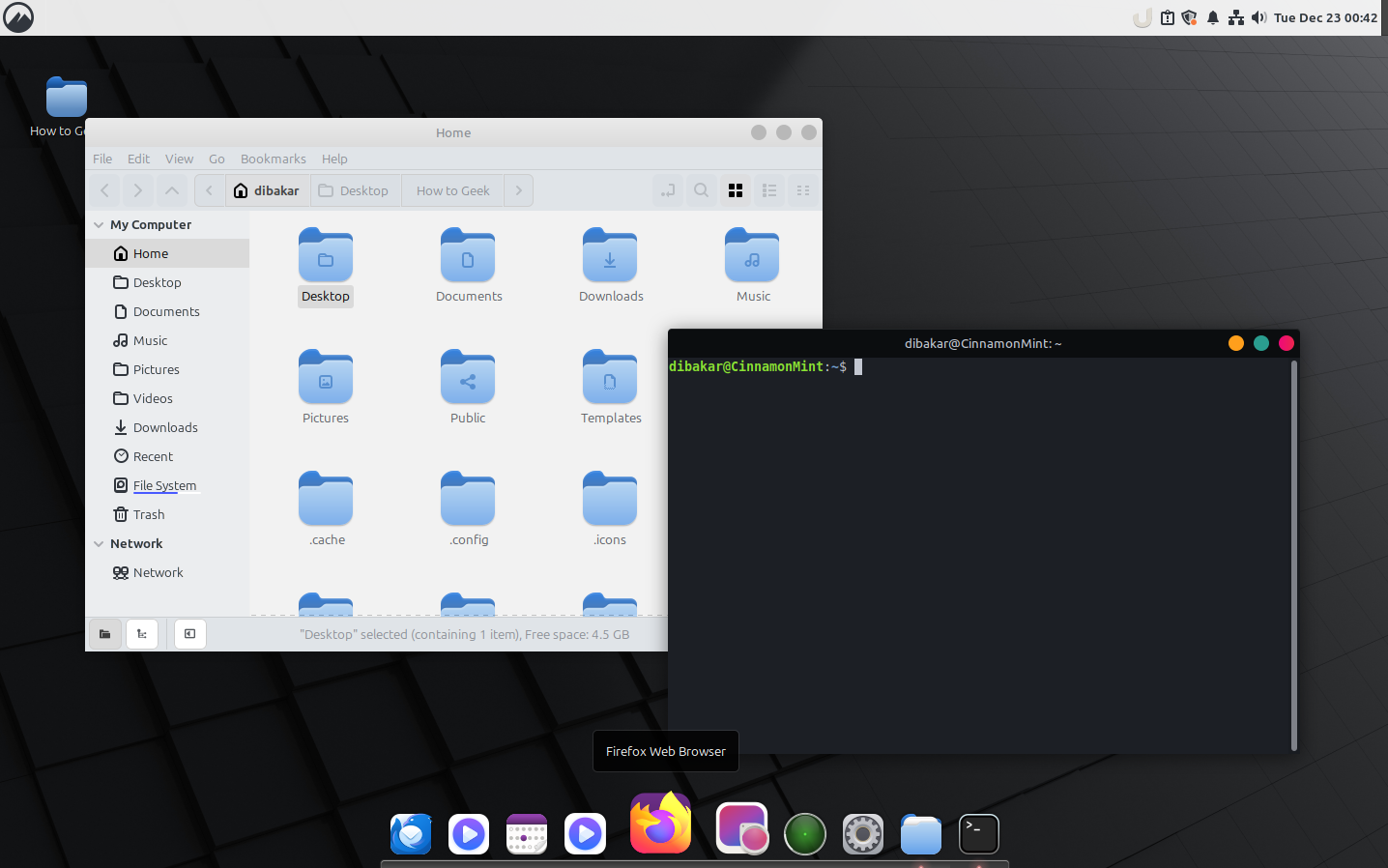Switch to icon grid view
This screenshot has width=1388, height=868.
click(736, 190)
